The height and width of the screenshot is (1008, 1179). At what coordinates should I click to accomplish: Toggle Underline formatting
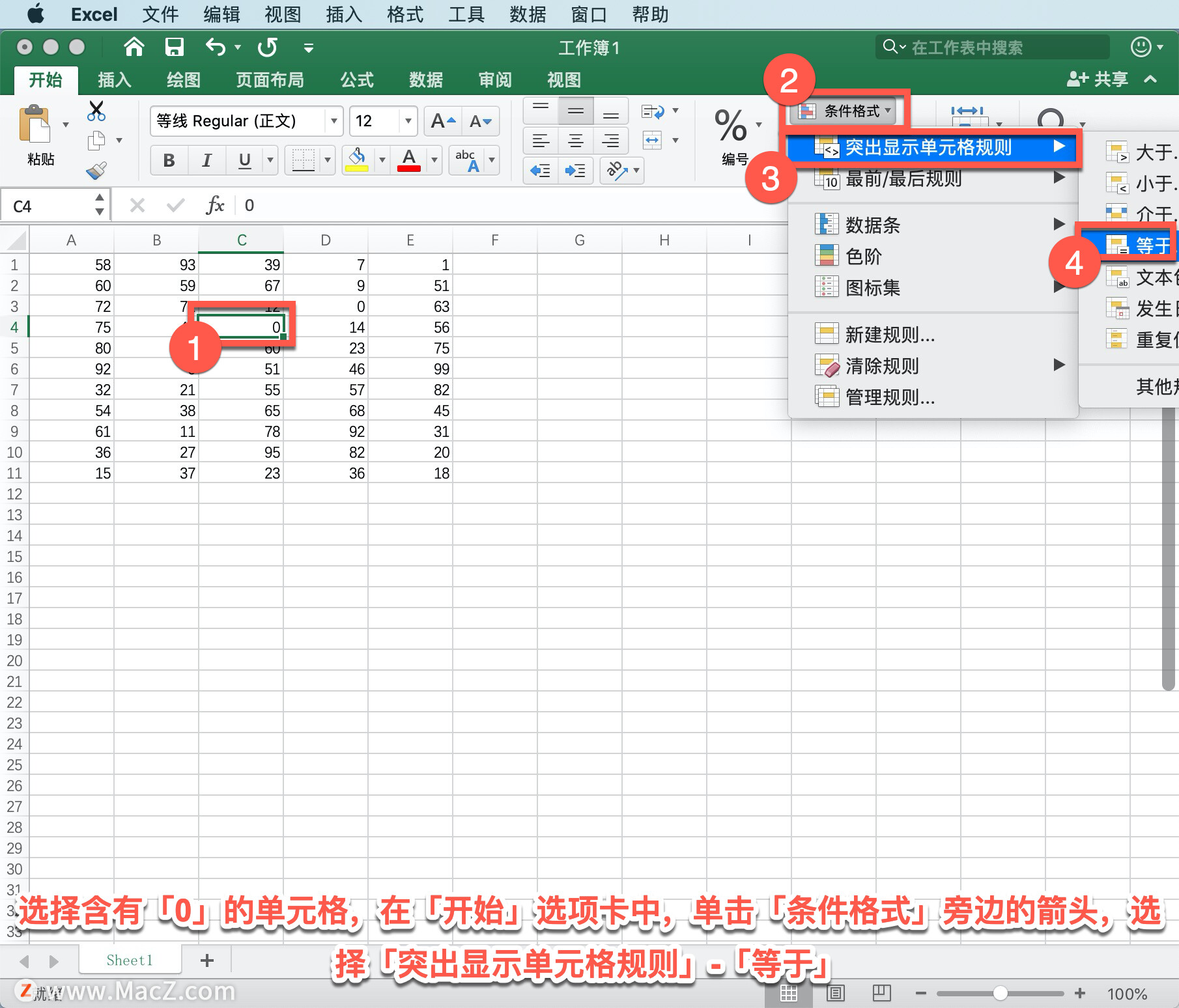point(245,160)
